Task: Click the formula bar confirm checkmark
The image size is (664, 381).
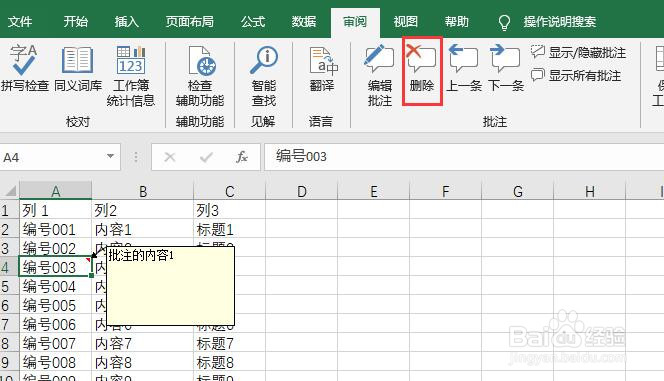Action: click(206, 157)
